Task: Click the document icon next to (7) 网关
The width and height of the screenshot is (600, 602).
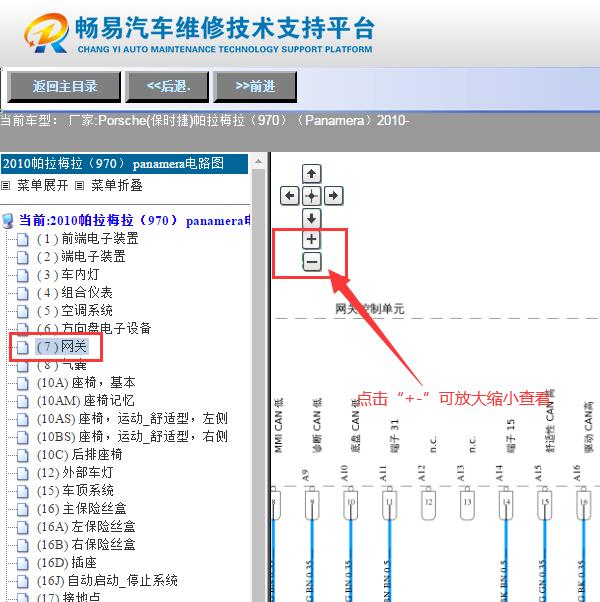Action: [23, 347]
